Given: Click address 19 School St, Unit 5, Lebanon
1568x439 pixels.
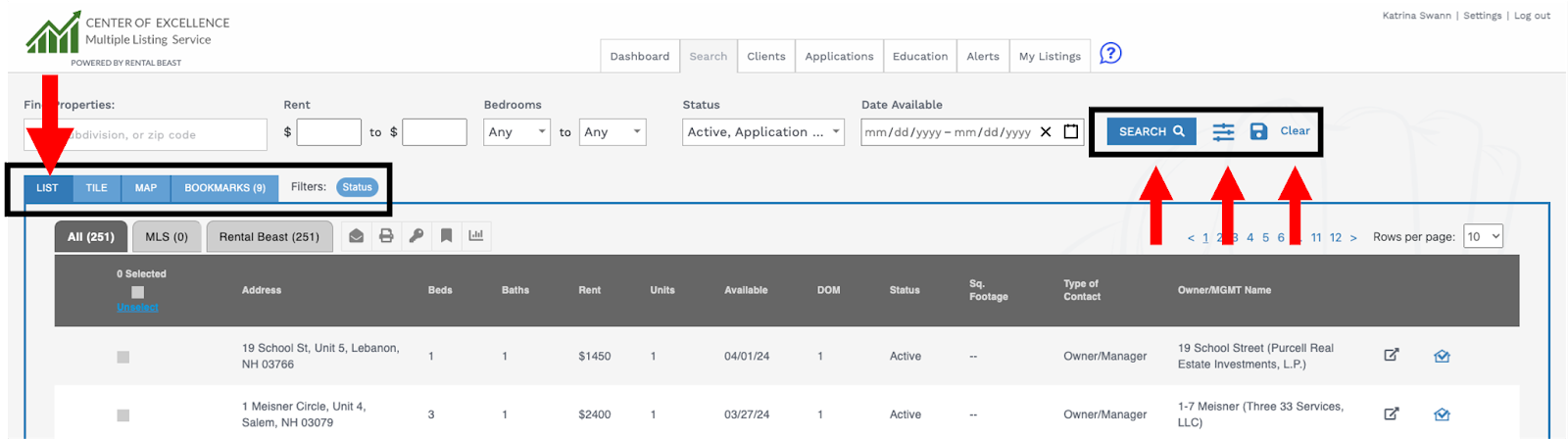Looking at the screenshot, I should tap(320, 356).
